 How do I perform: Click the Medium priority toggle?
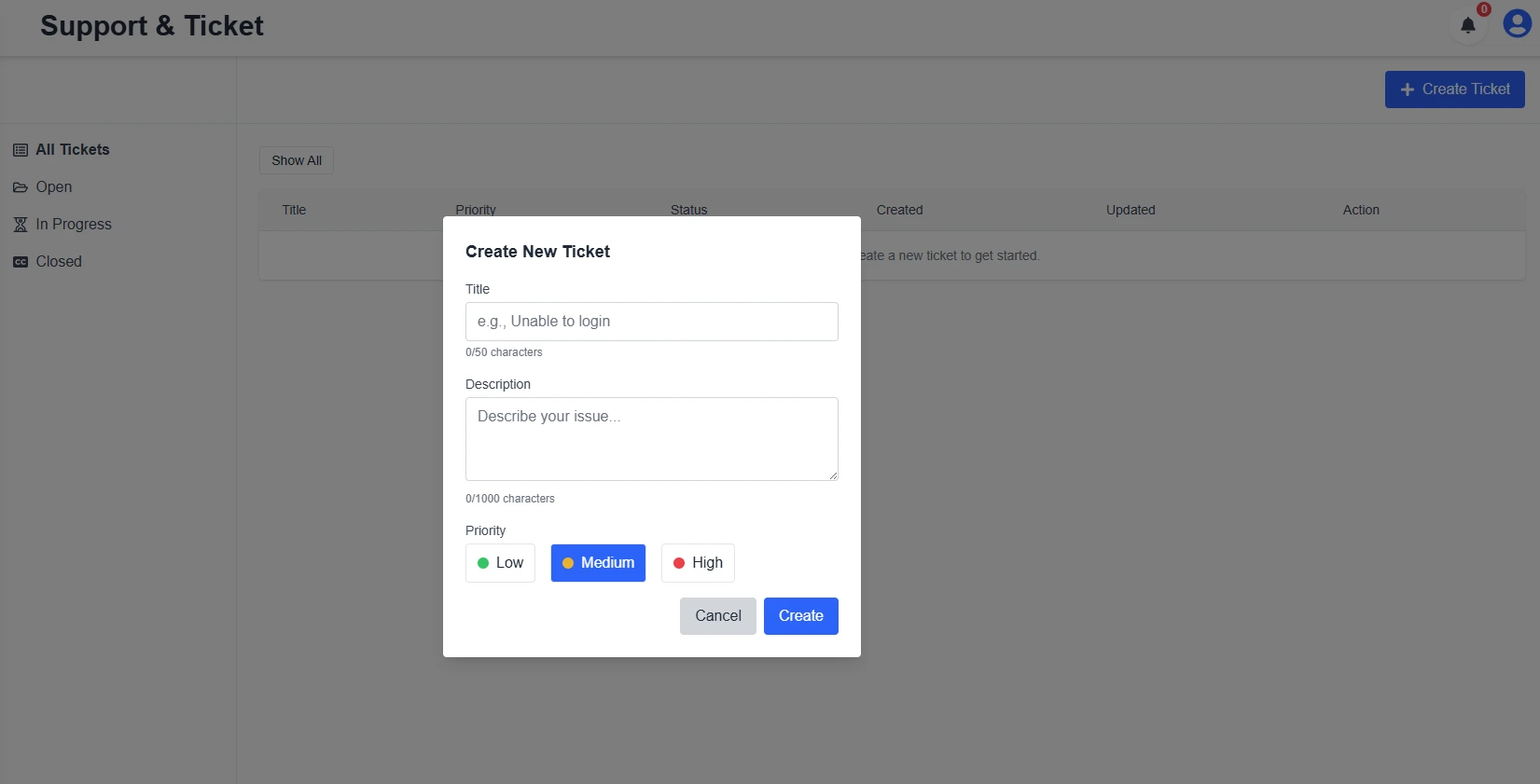597,562
